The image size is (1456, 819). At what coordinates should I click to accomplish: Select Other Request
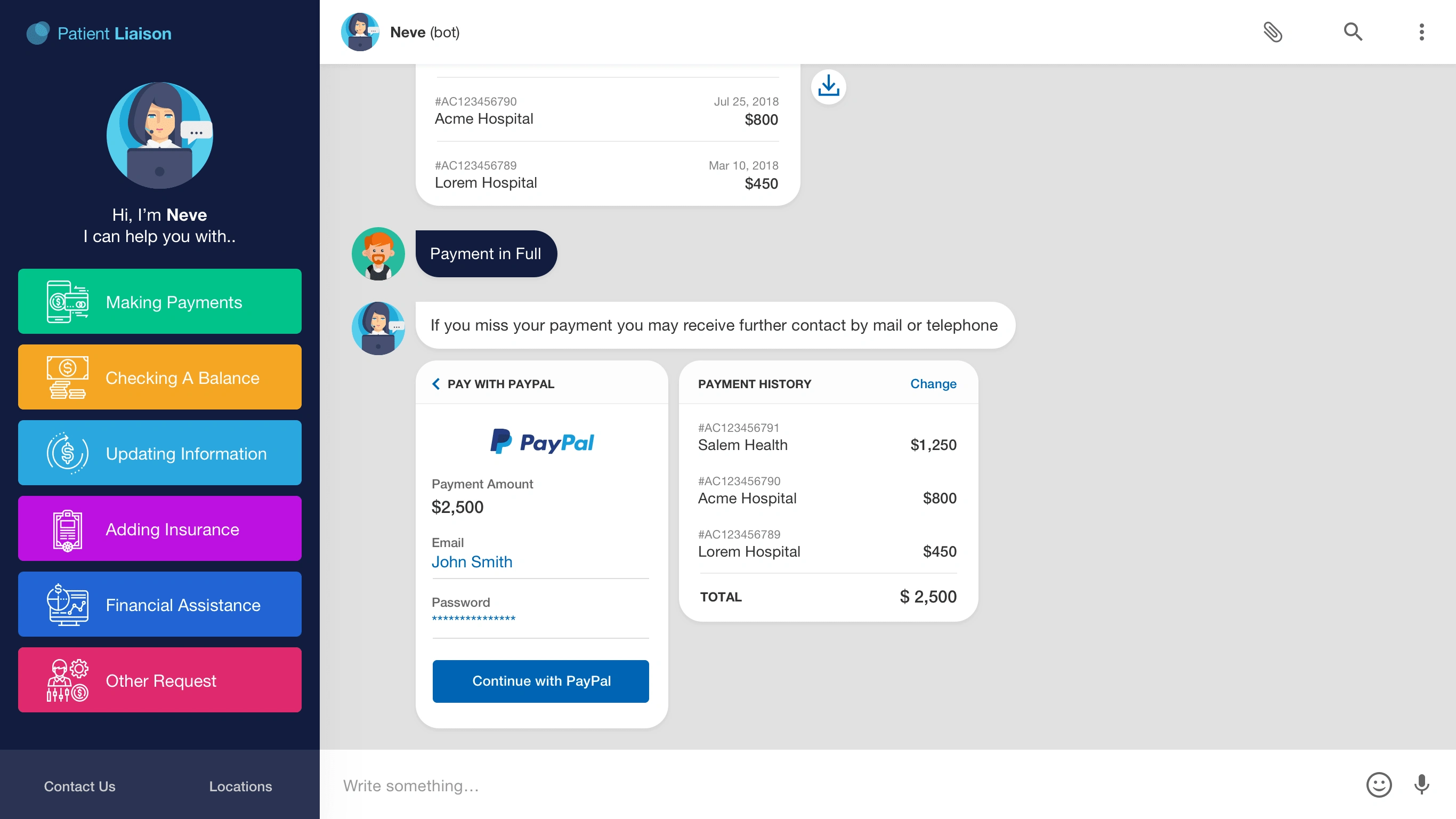pos(160,680)
